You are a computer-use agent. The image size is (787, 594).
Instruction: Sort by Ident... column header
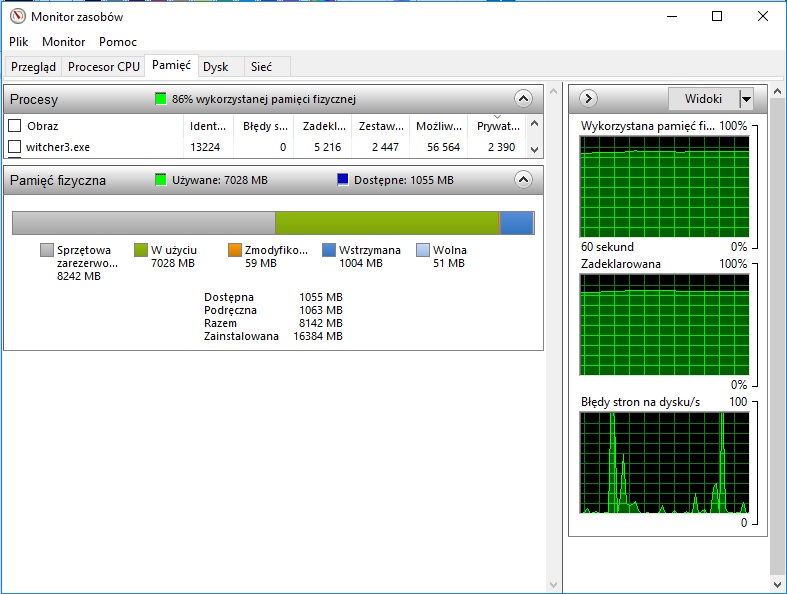pos(208,126)
